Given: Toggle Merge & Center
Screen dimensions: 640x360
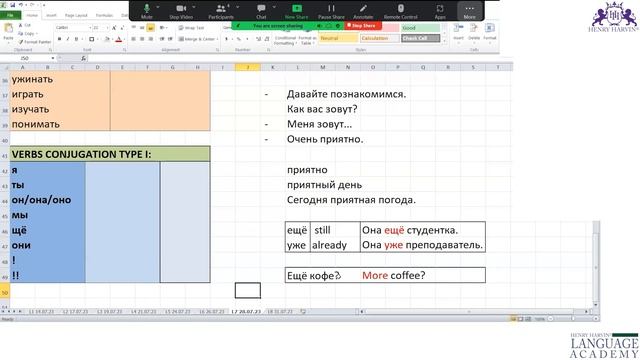Looking at the screenshot, I should click(197, 39).
